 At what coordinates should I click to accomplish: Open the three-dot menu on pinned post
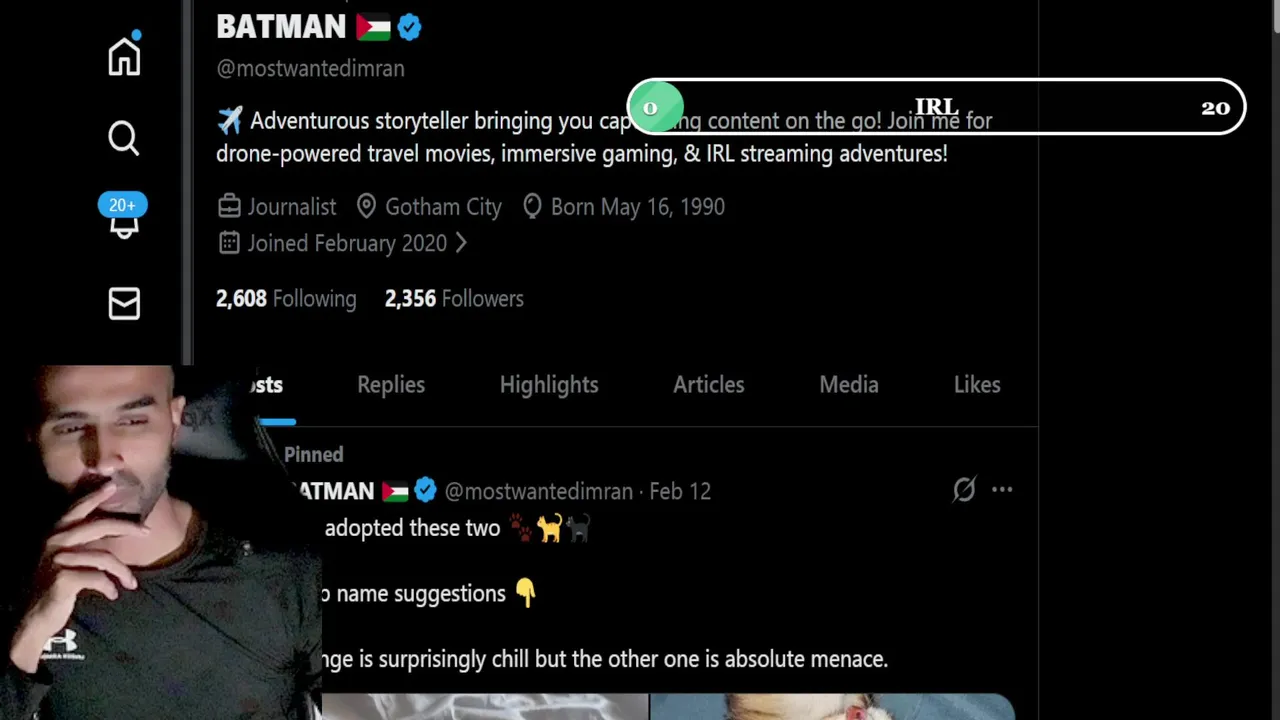[1002, 490]
